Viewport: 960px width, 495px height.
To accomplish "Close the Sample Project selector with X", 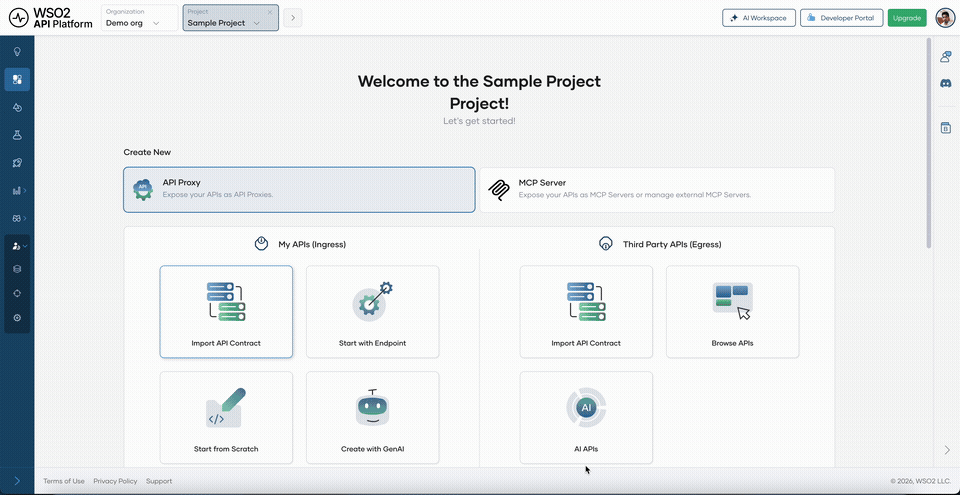I will click(270, 12).
